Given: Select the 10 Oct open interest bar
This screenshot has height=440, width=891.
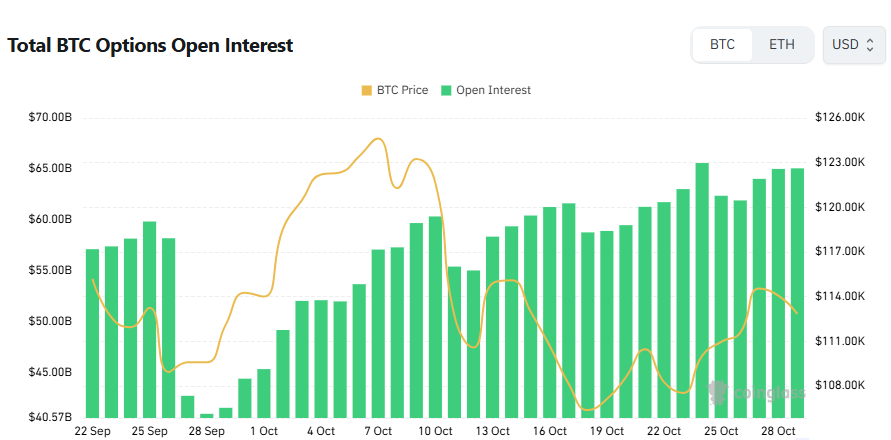Looking at the screenshot, I should pyautogui.click(x=436, y=316).
